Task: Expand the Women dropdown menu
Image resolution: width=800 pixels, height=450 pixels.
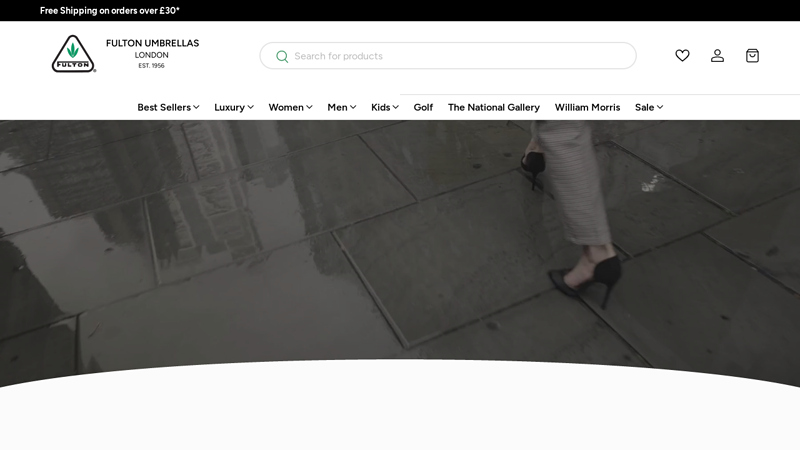Action: (x=290, y=107)
